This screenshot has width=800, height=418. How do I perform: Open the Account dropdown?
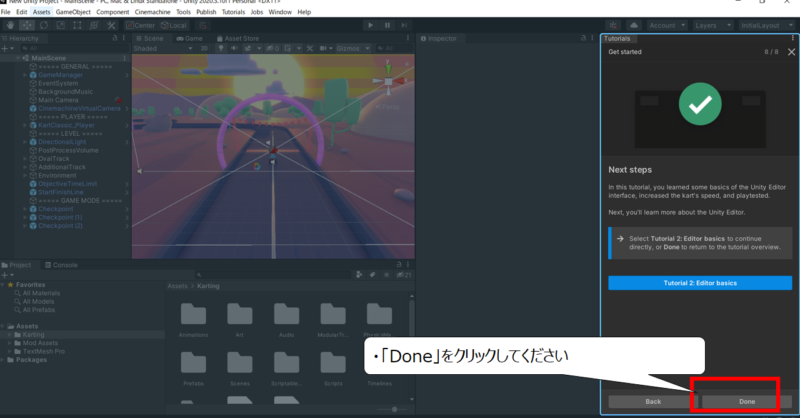coord(667,25)
